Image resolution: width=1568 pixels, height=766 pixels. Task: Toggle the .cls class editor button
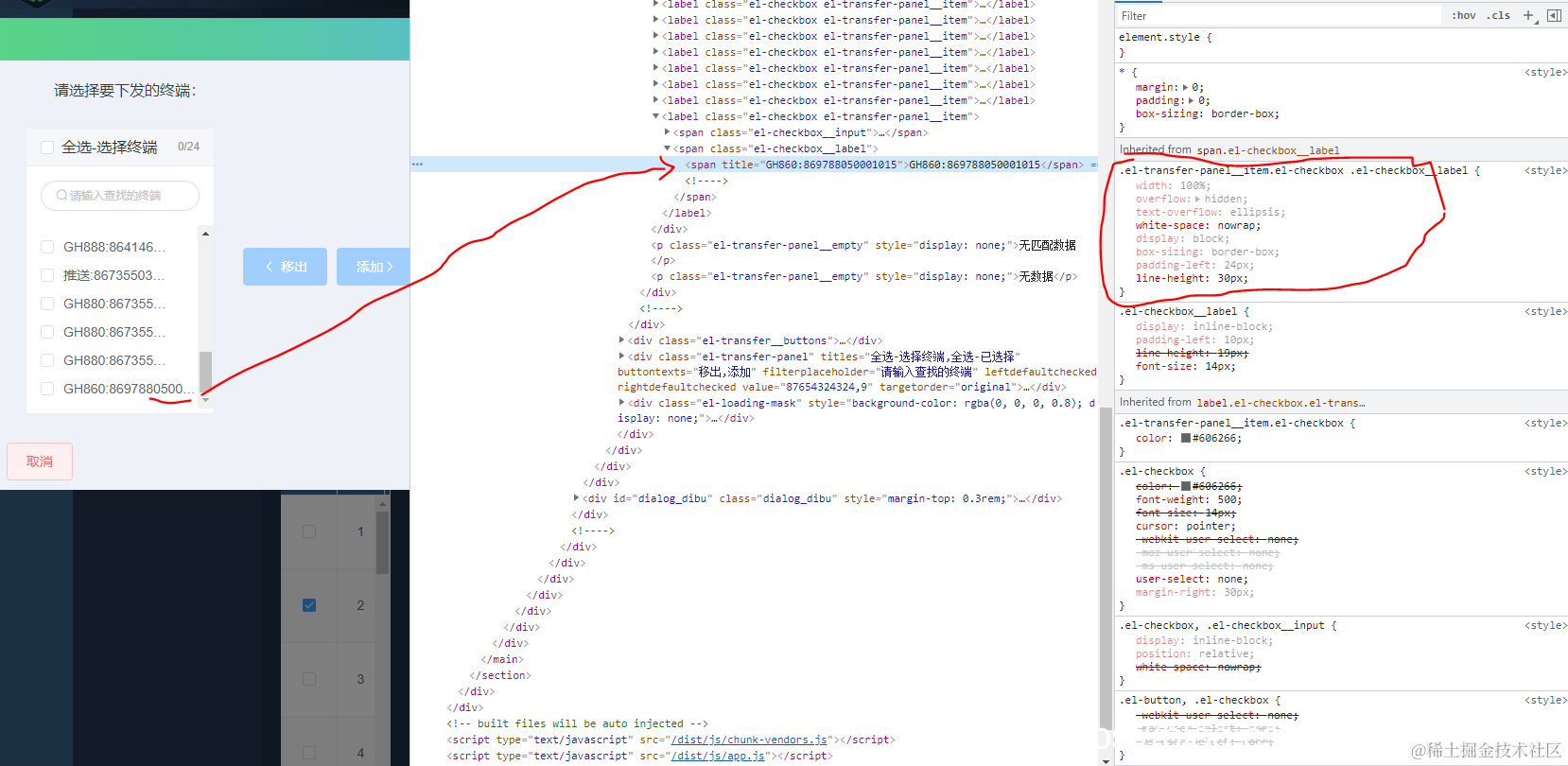click(x=1498, y=15)
